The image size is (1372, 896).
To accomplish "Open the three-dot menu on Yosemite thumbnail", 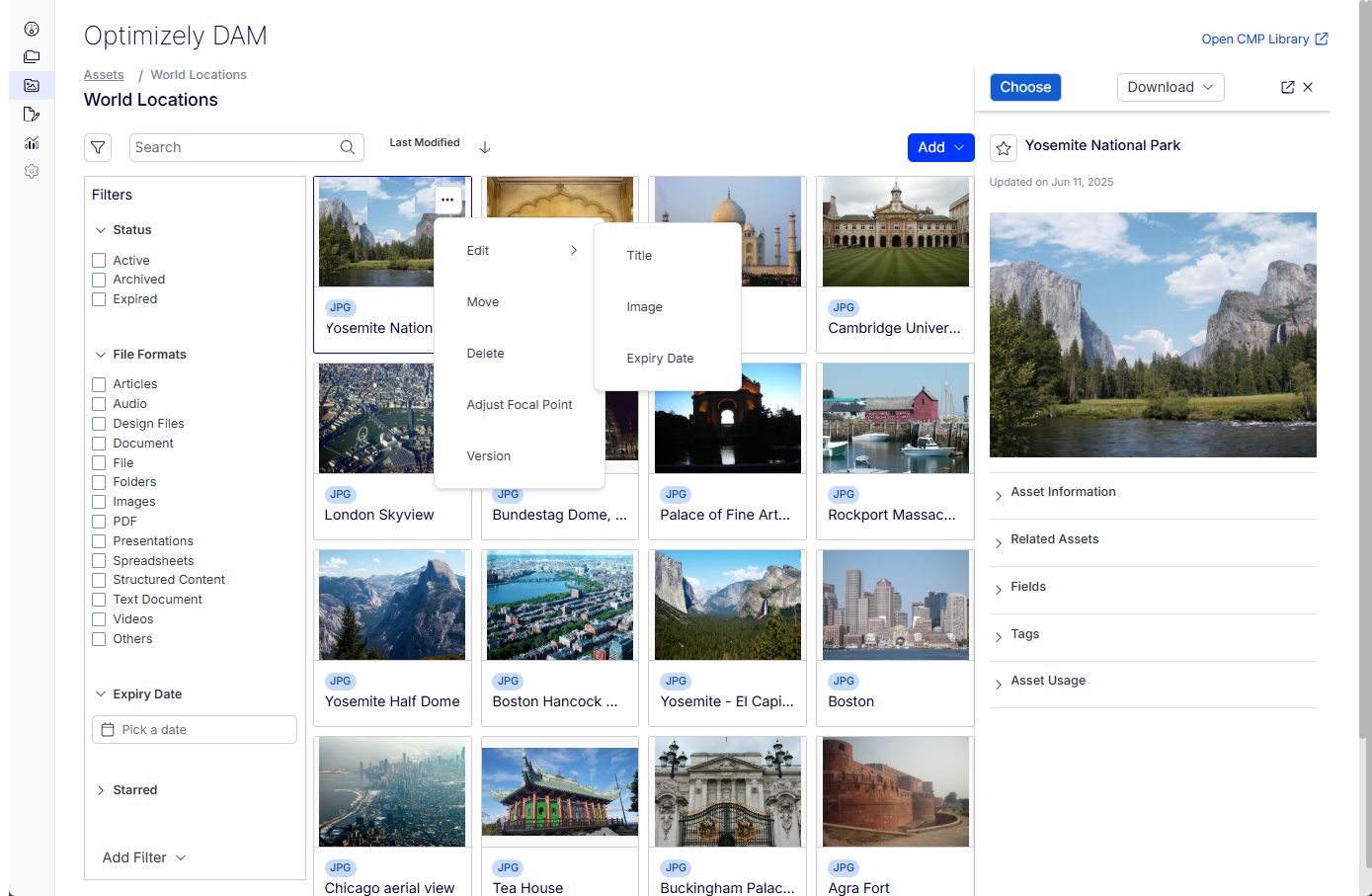I will (447, 200).
